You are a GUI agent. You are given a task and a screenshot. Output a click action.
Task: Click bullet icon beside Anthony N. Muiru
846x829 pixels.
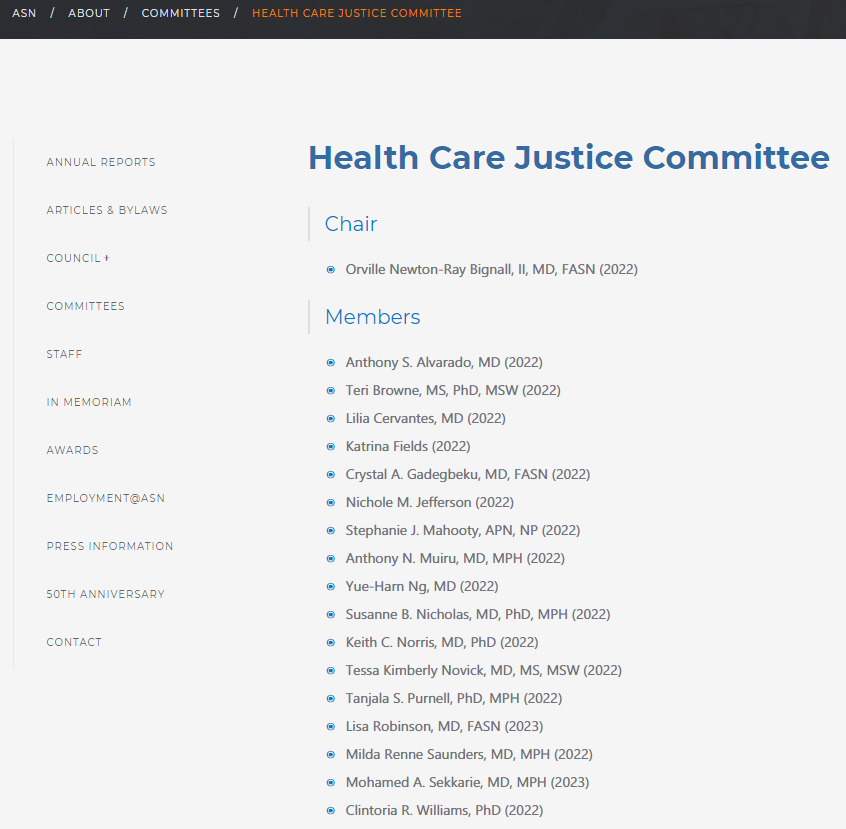331,559
